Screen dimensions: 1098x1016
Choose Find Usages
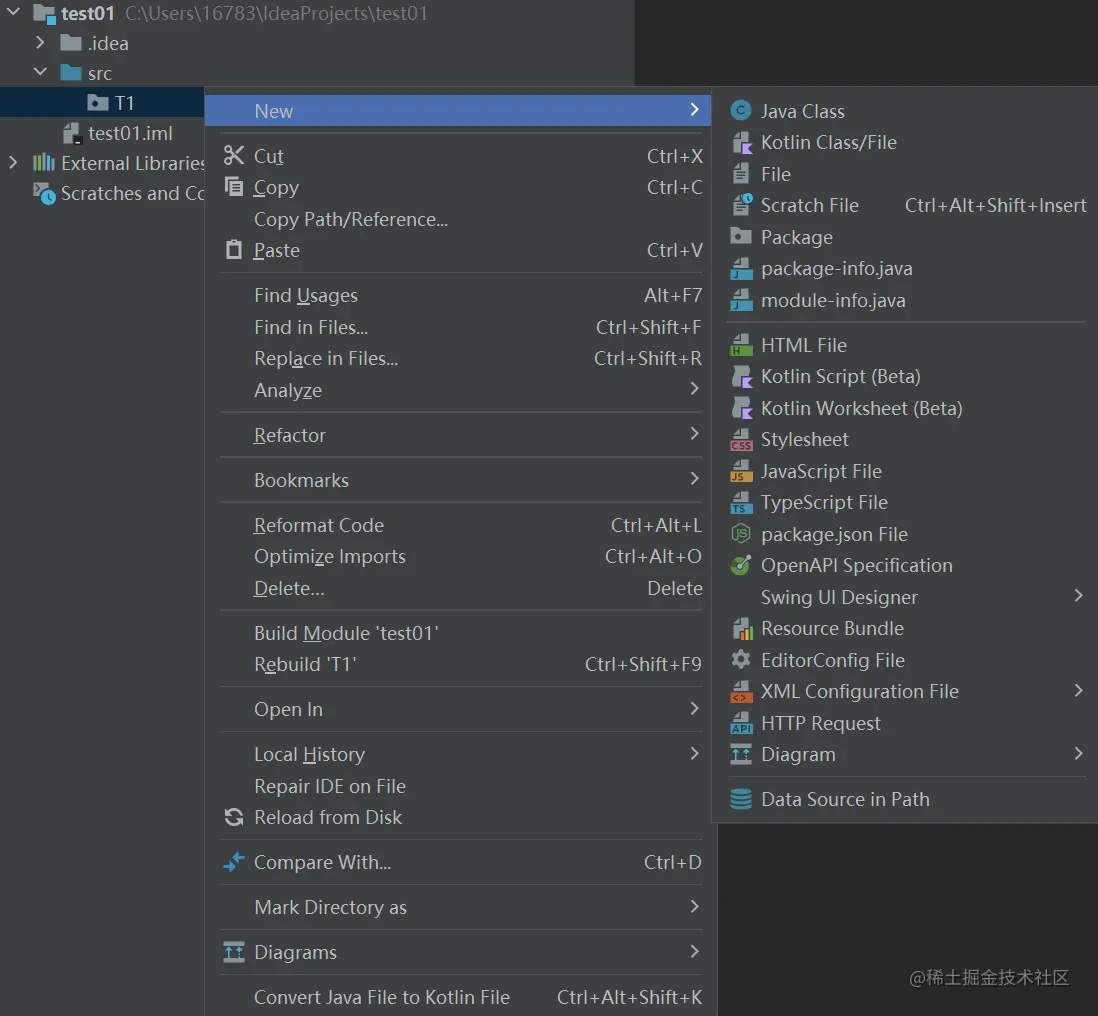pos(458,295)
